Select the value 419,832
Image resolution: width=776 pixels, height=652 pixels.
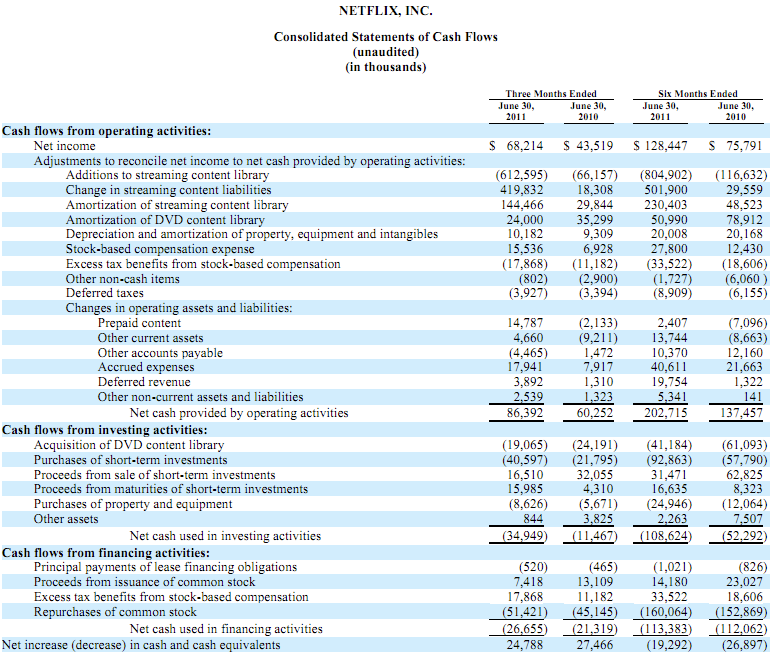[x=522, y=190]
